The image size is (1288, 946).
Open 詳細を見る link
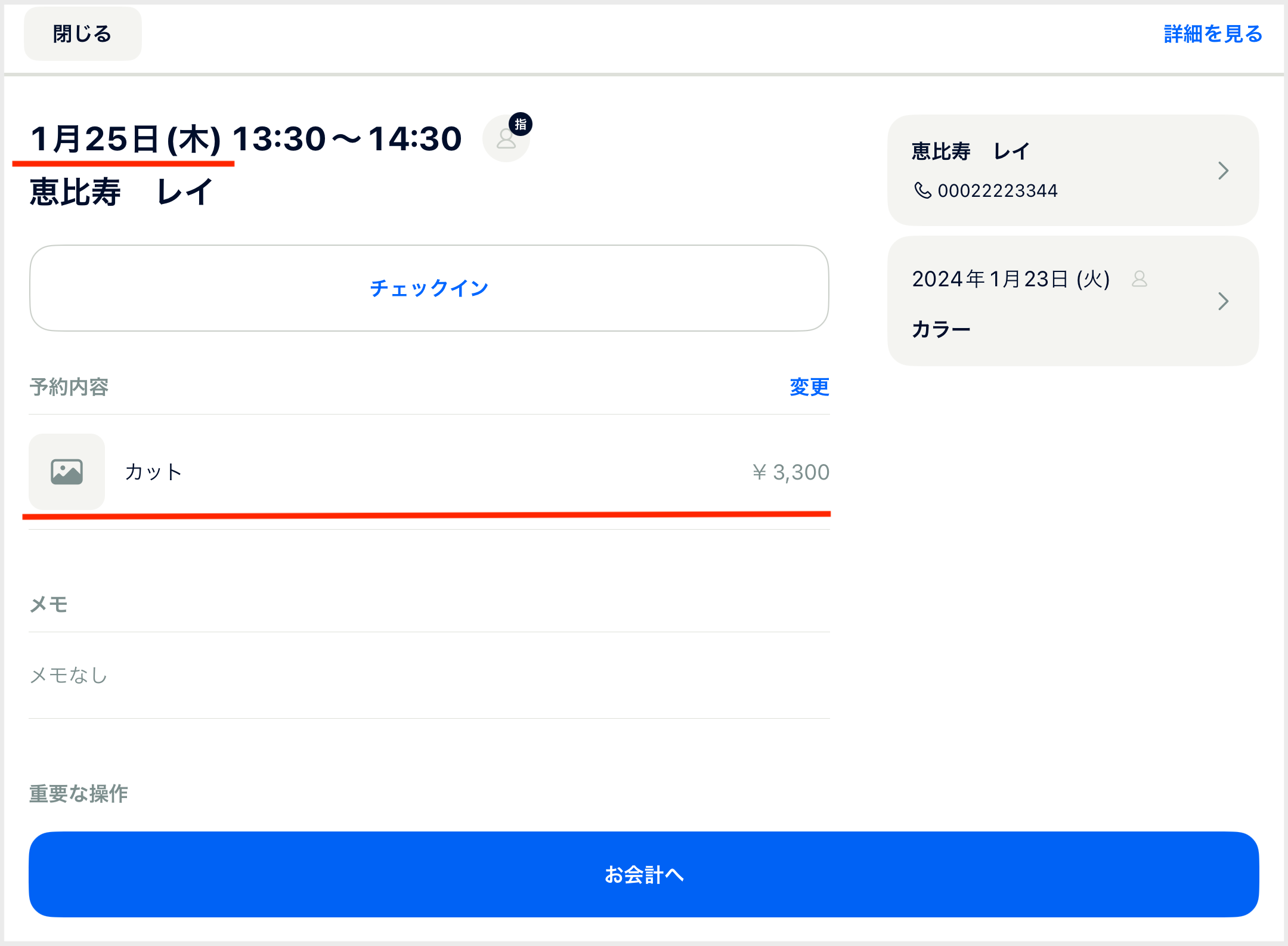pos(1213,34)
